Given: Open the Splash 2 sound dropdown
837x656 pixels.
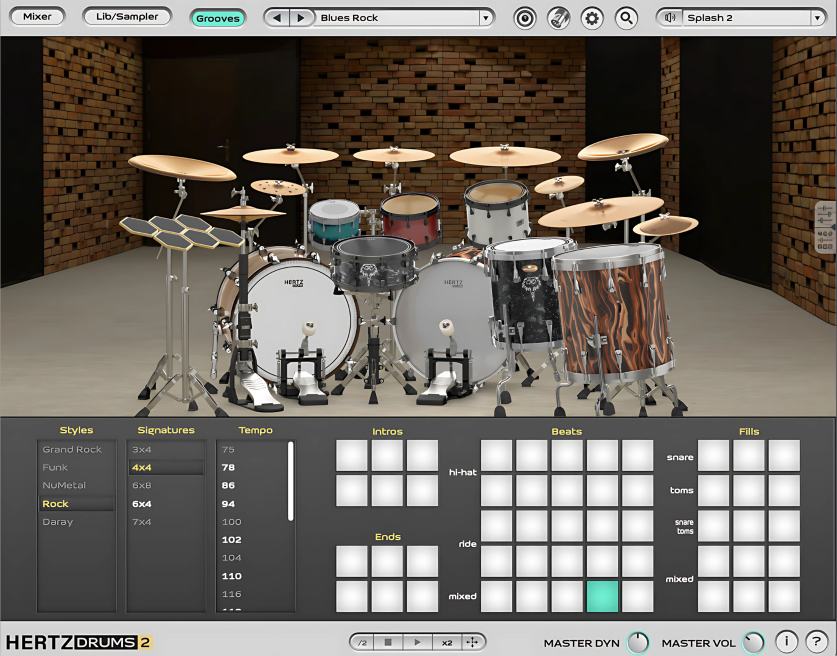Looking at the screenshot, I should pyautogui.click(x=816, y=17).
